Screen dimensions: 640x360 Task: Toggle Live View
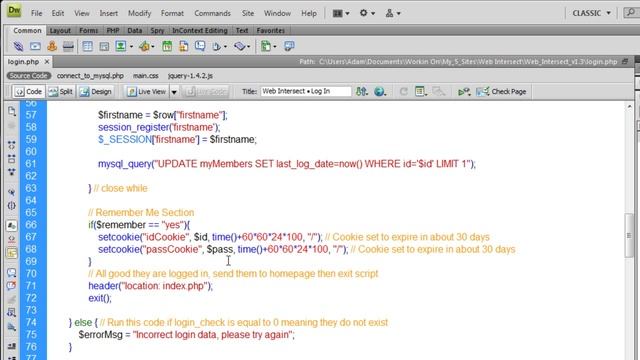point(147,91)
